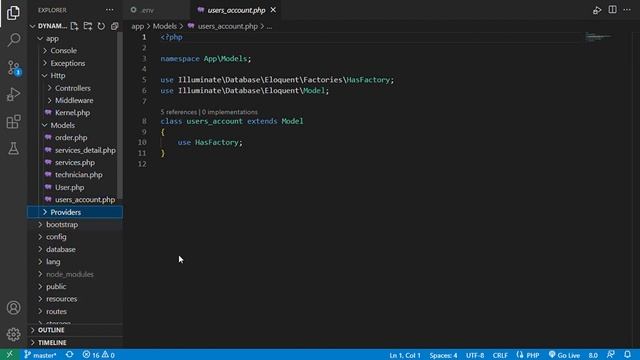Click the '5 references' code lens
The width and height of the screenshot is (640, 360).
(x=178, y=112)
